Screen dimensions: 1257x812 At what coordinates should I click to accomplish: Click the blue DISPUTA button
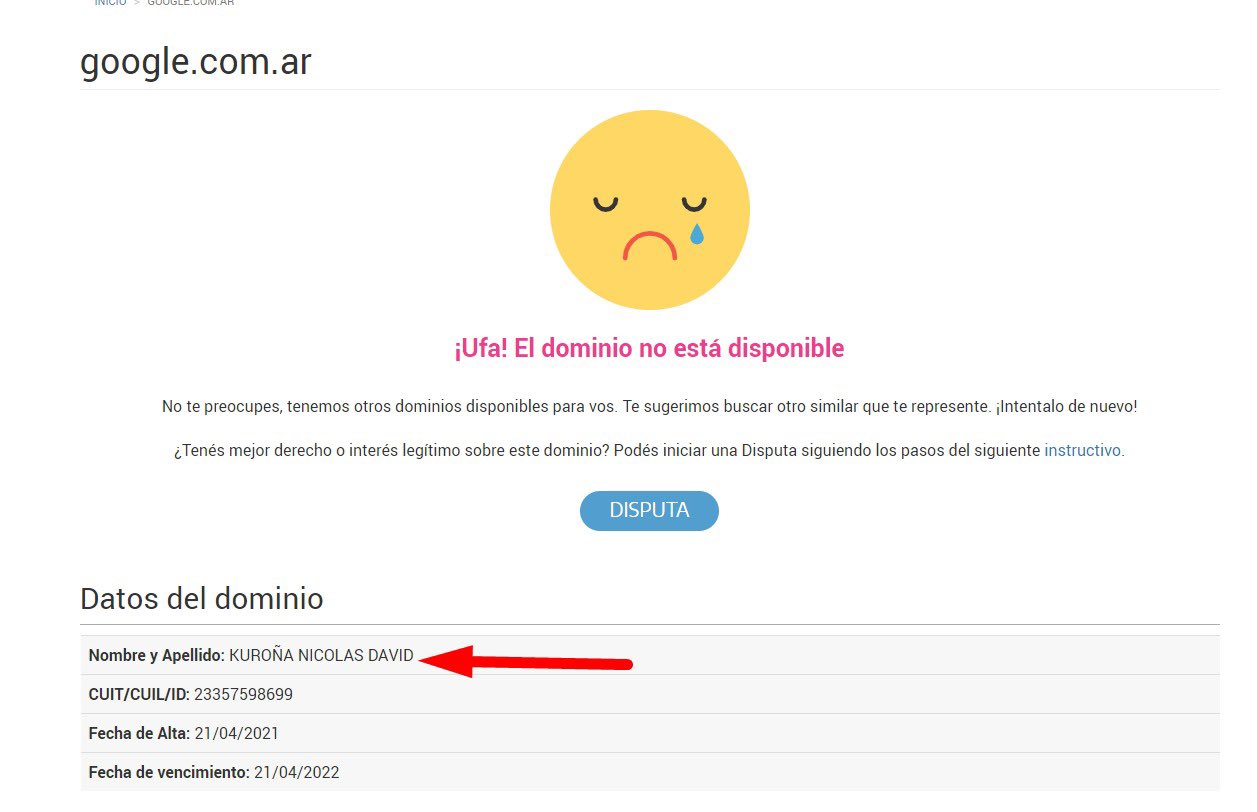(x=649, y=510)
